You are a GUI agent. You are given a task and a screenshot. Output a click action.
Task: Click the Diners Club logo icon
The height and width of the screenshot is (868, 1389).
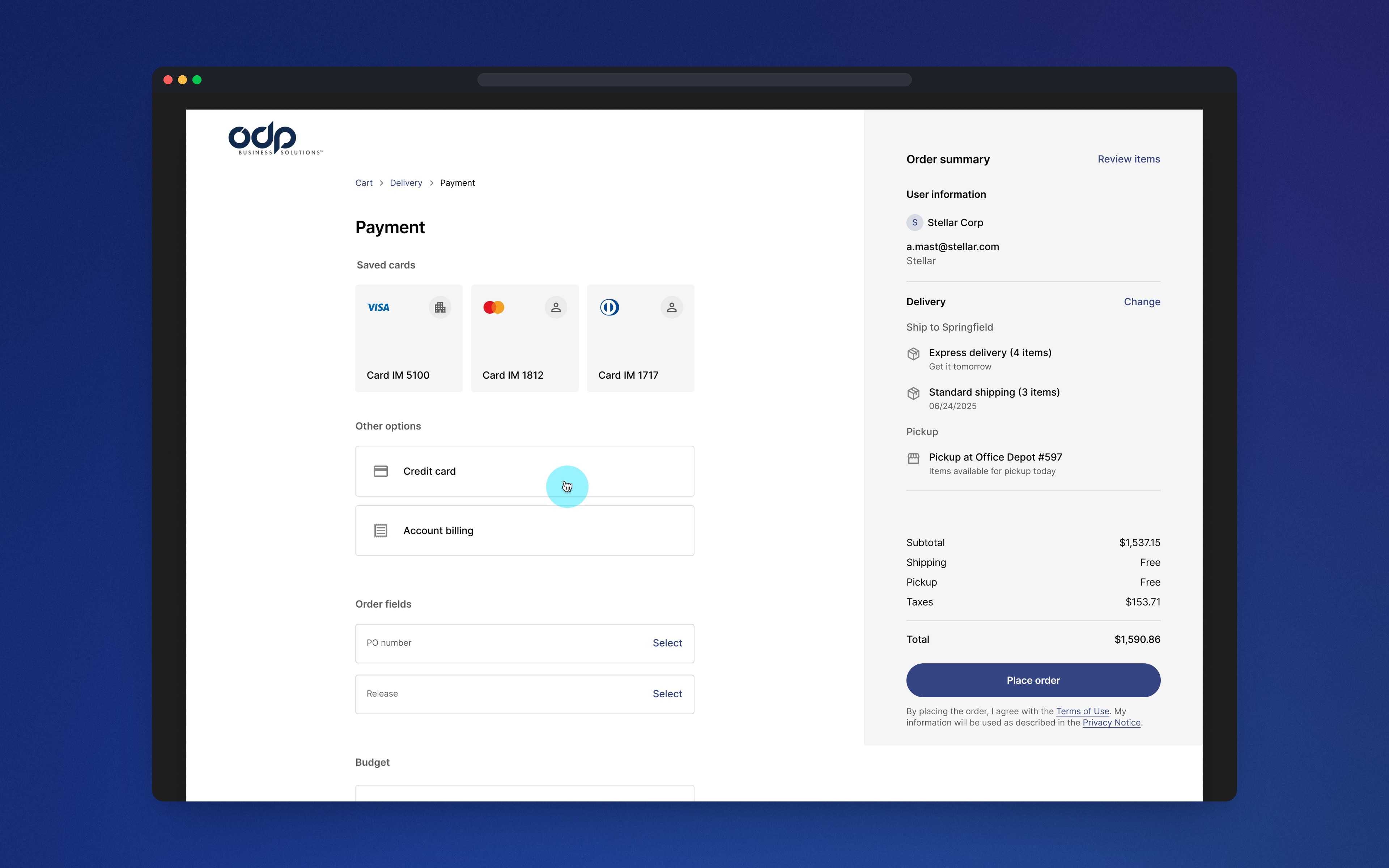pos(609,308)
